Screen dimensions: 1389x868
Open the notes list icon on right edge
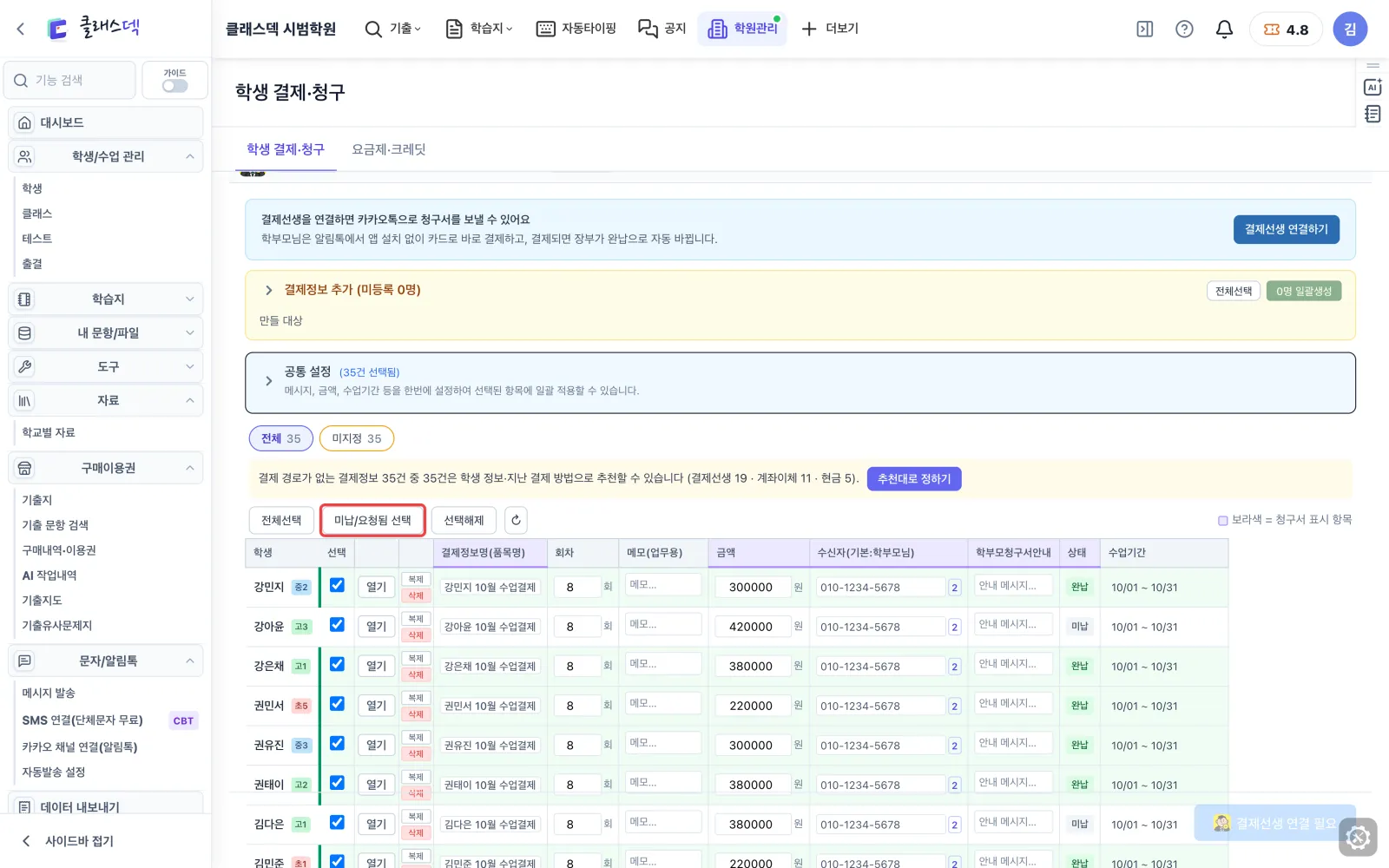point(1373,114)
